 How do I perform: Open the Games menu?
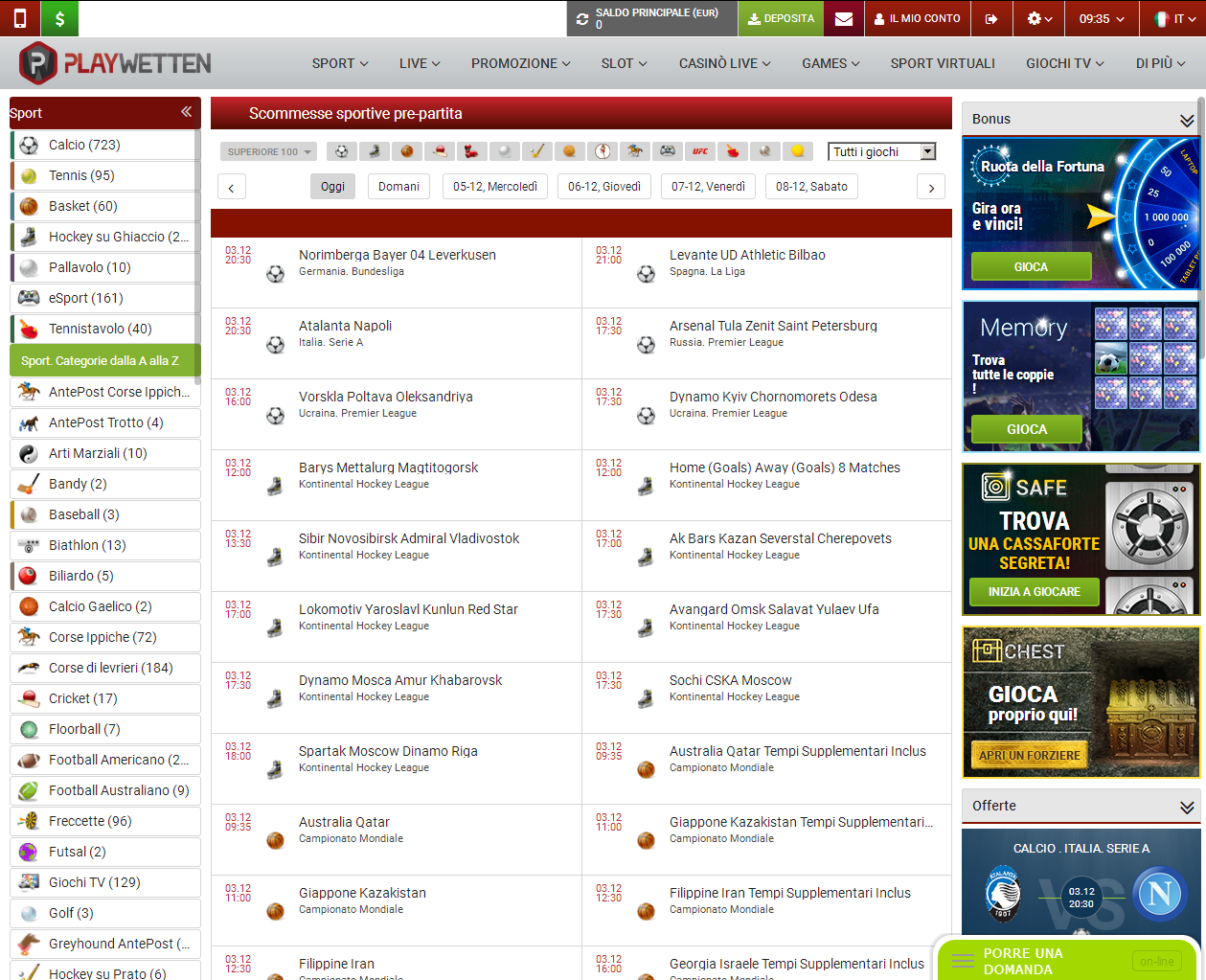(831, 63)
